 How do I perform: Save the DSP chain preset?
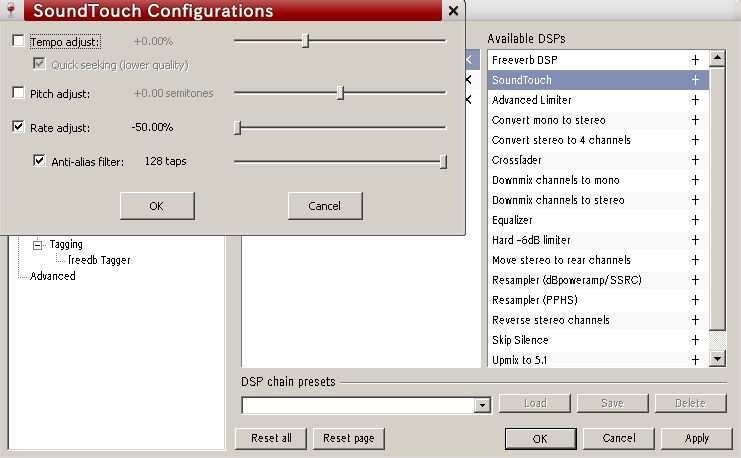(x=612, y=403)
